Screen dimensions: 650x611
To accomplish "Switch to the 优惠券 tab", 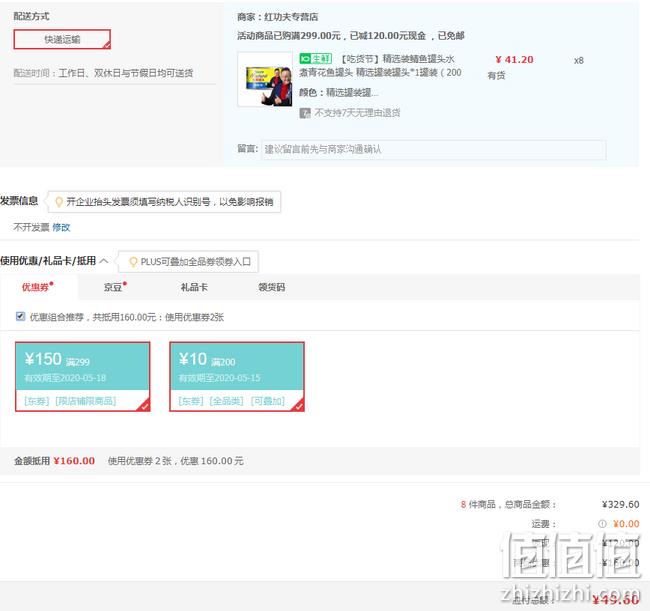I will (38, 287).
